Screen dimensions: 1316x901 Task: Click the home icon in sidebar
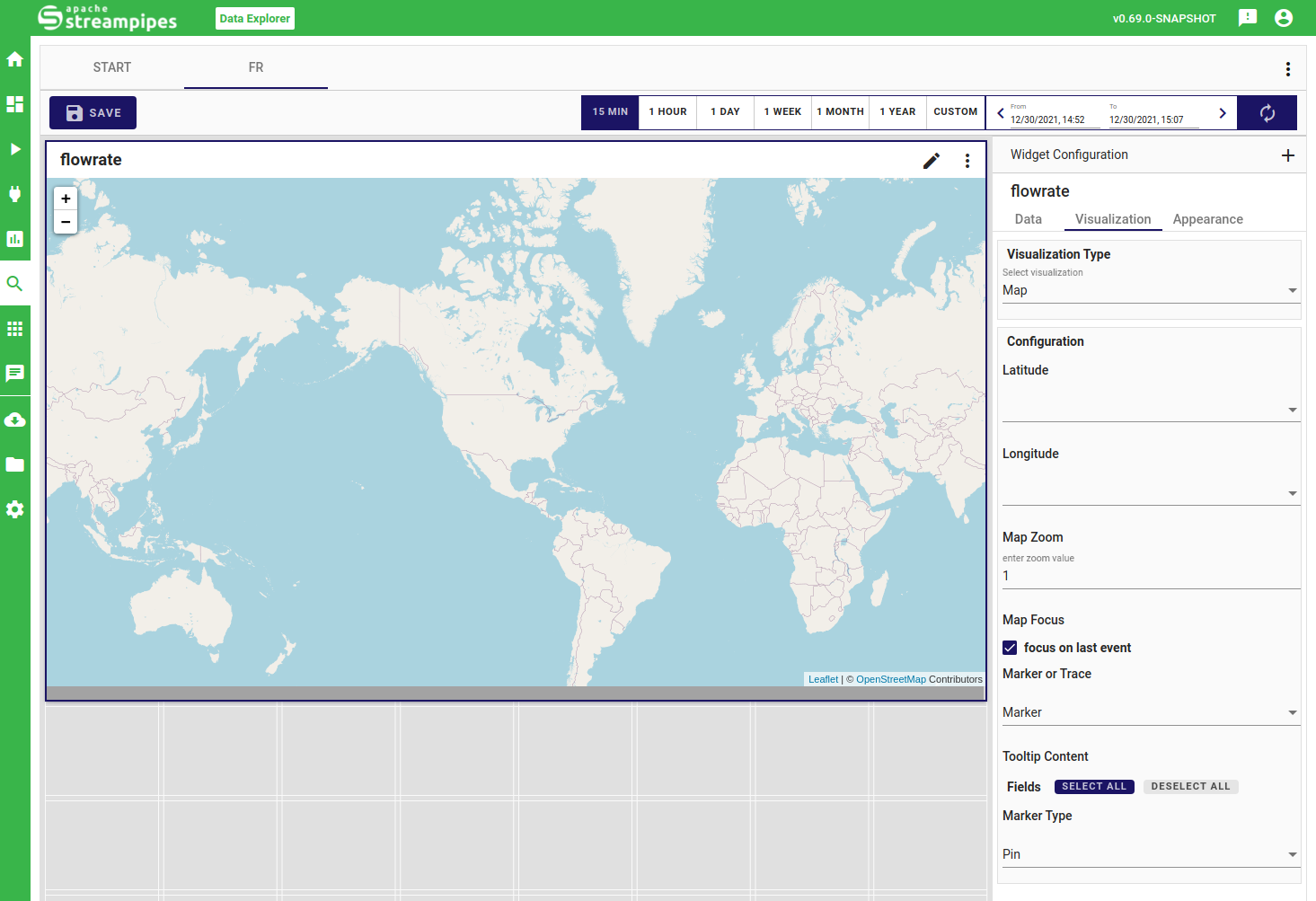14,59
